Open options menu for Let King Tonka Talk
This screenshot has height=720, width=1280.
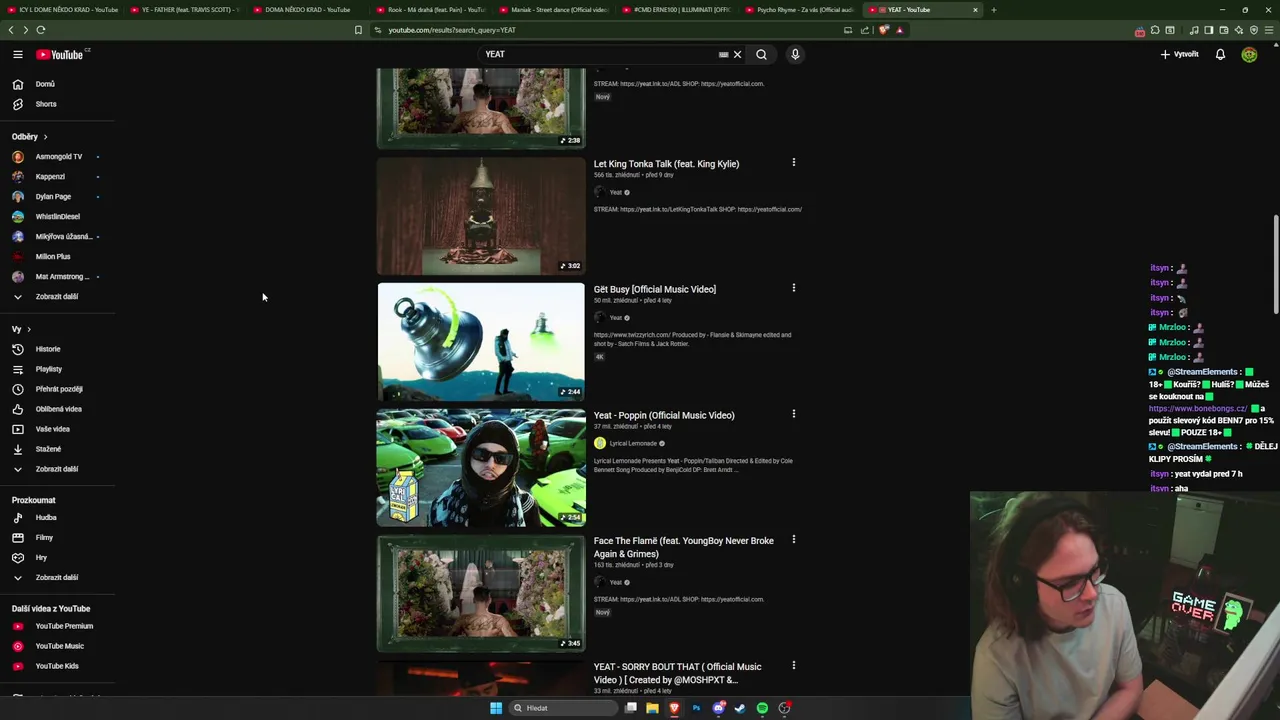(x=794, y=162)
